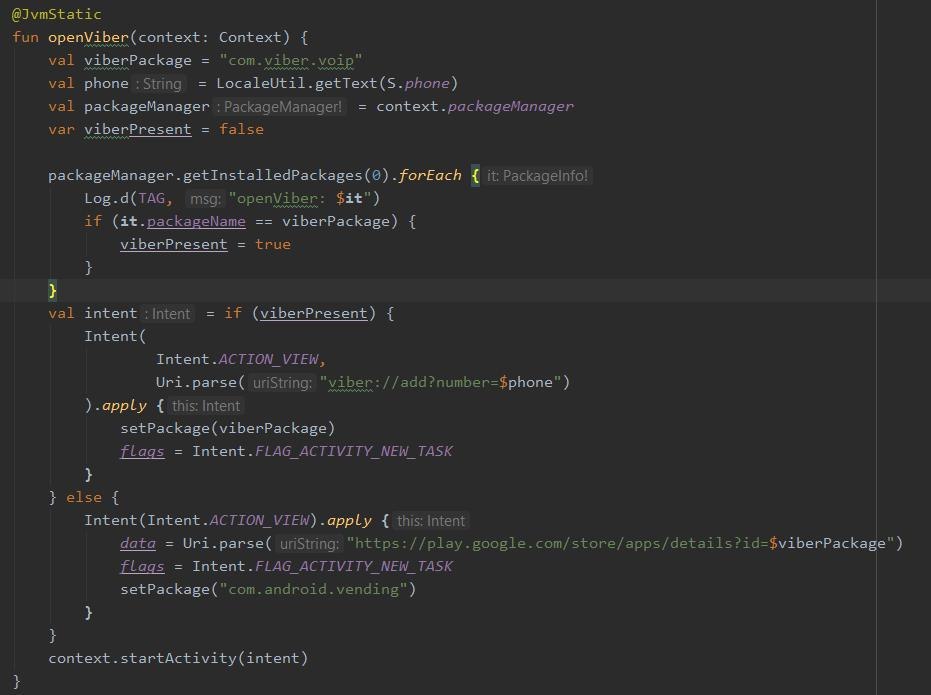Click the ': String' type hint
Image resolution: width=931 pixels, height=695 pixels.
pos(159,84)
